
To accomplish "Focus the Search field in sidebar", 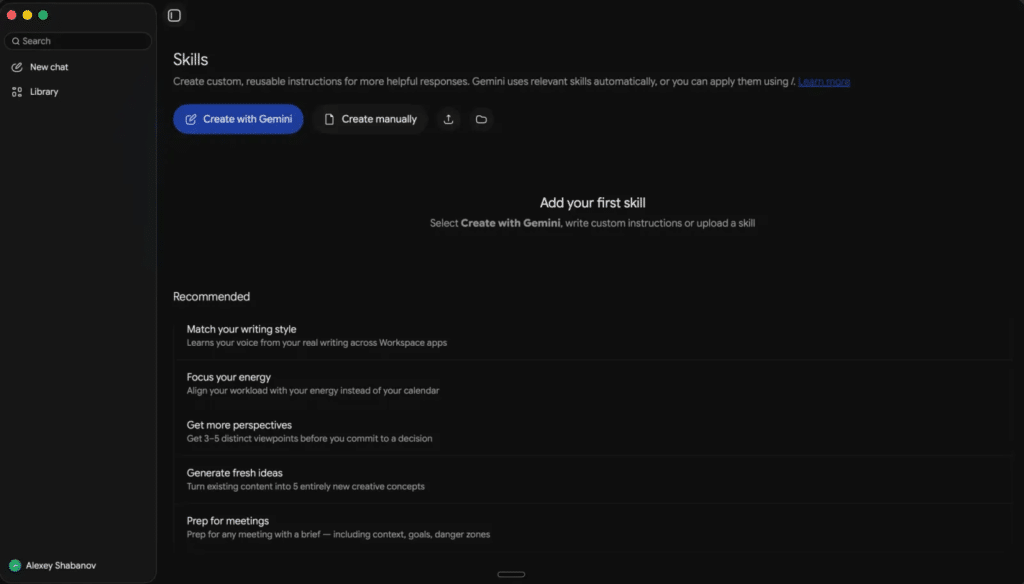I will pos(78,41).
